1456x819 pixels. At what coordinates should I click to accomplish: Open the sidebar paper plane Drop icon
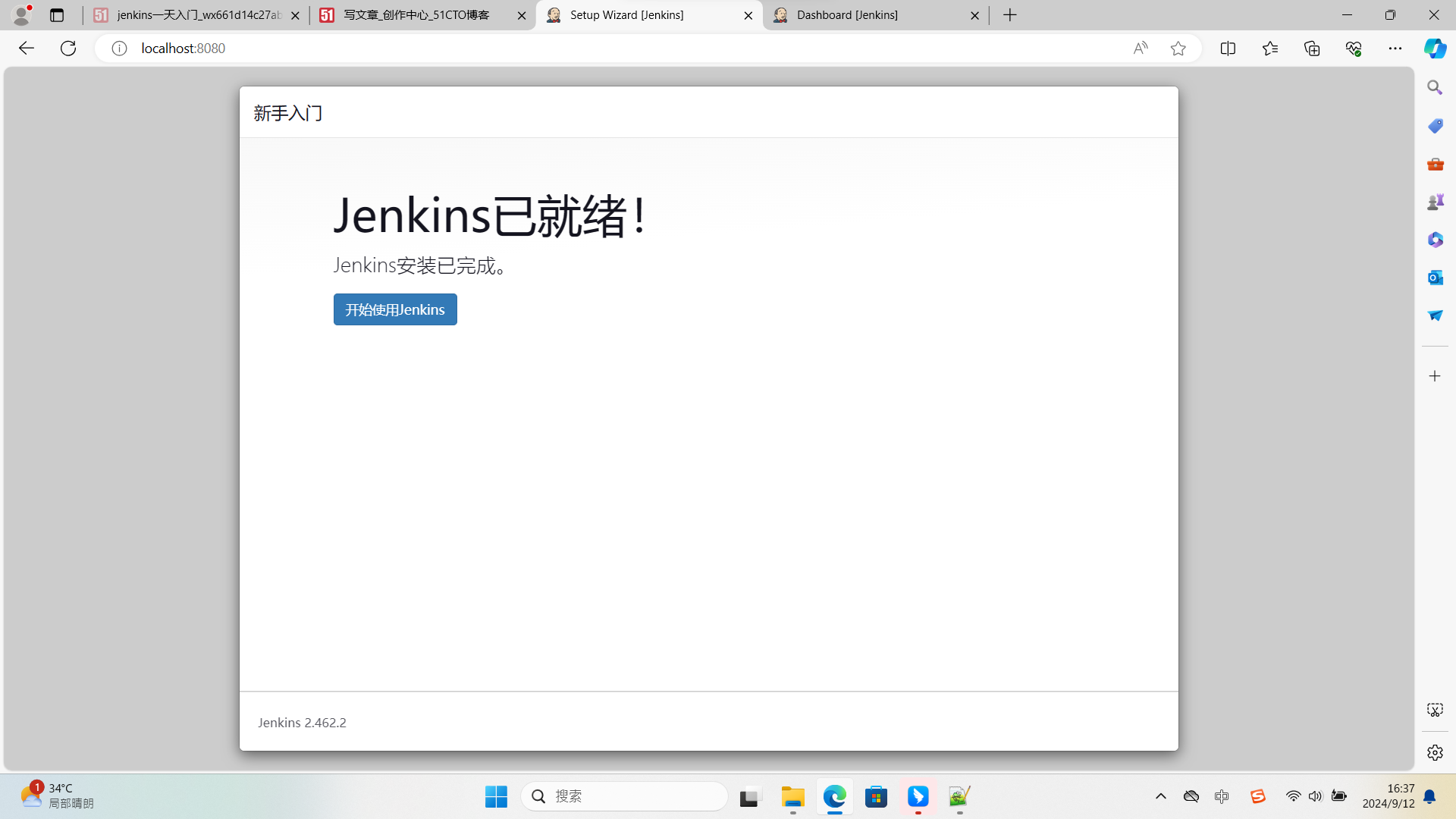click(1435, 315)
